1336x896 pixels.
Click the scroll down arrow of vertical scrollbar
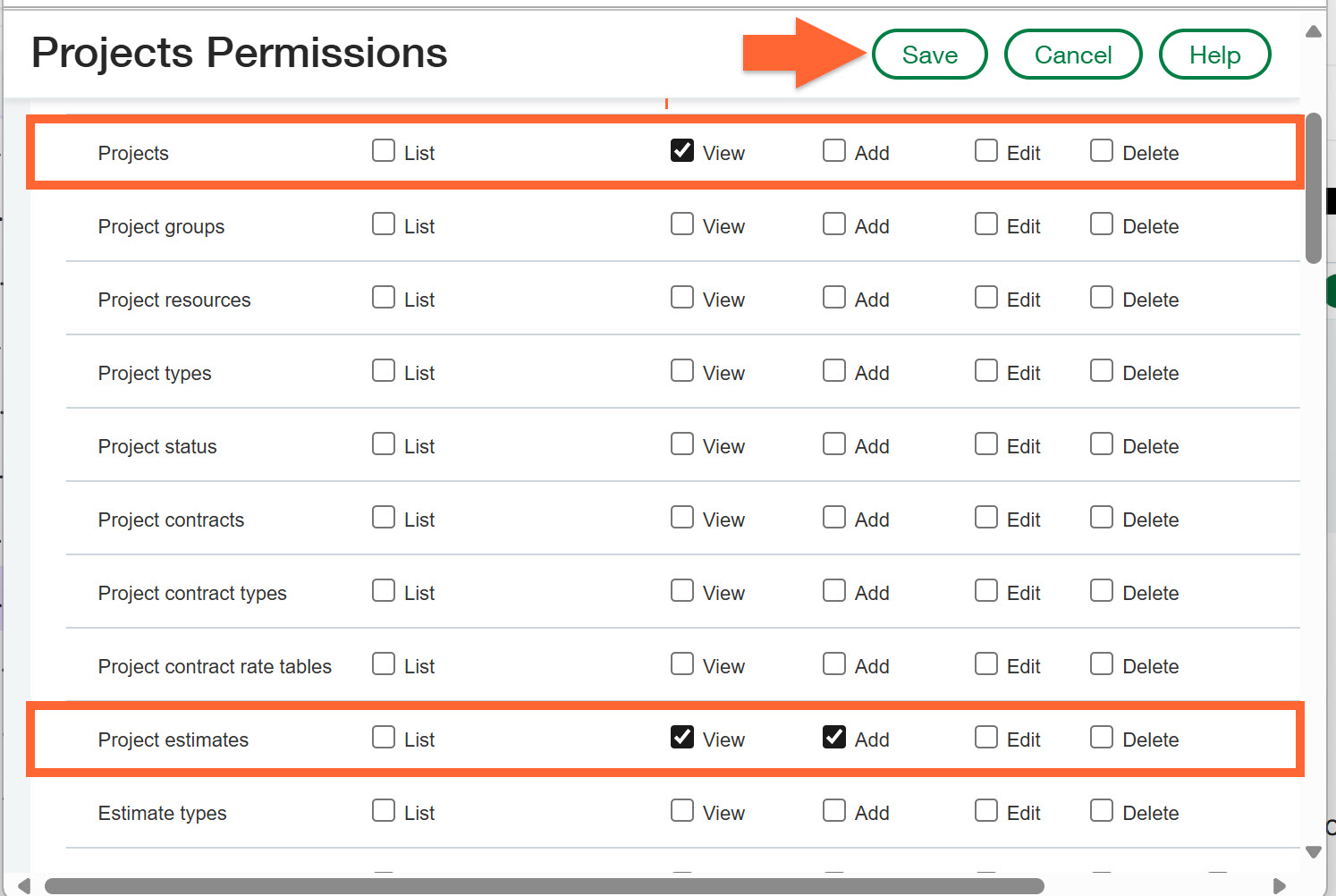pyautogui.click(x=1314, y=852)
